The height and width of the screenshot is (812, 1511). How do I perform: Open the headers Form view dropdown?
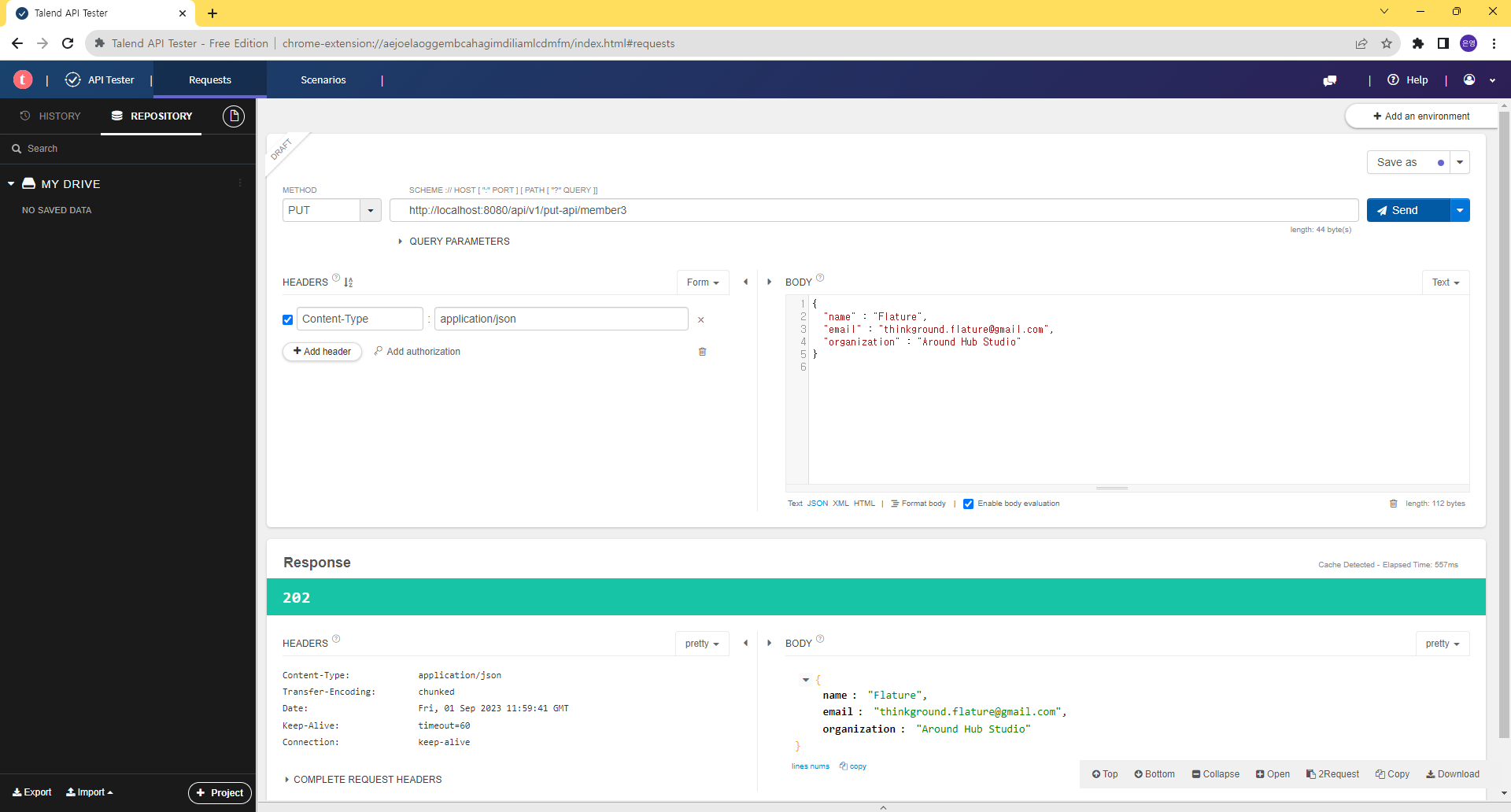(703, 282)
